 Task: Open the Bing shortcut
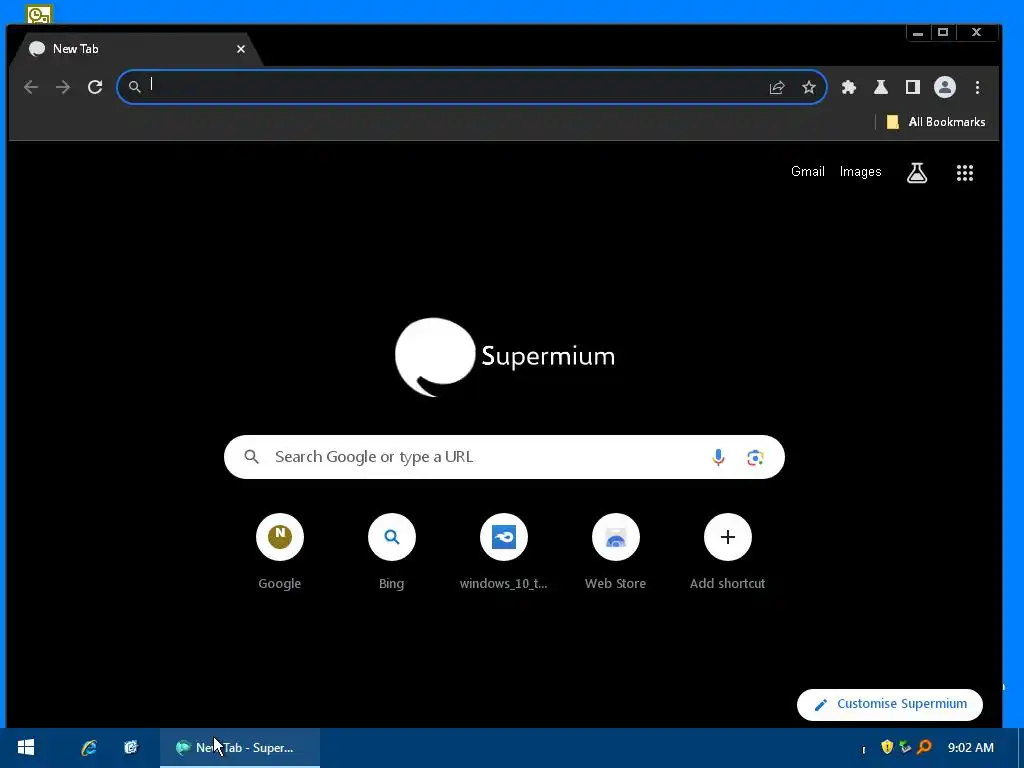click(391, 552)
